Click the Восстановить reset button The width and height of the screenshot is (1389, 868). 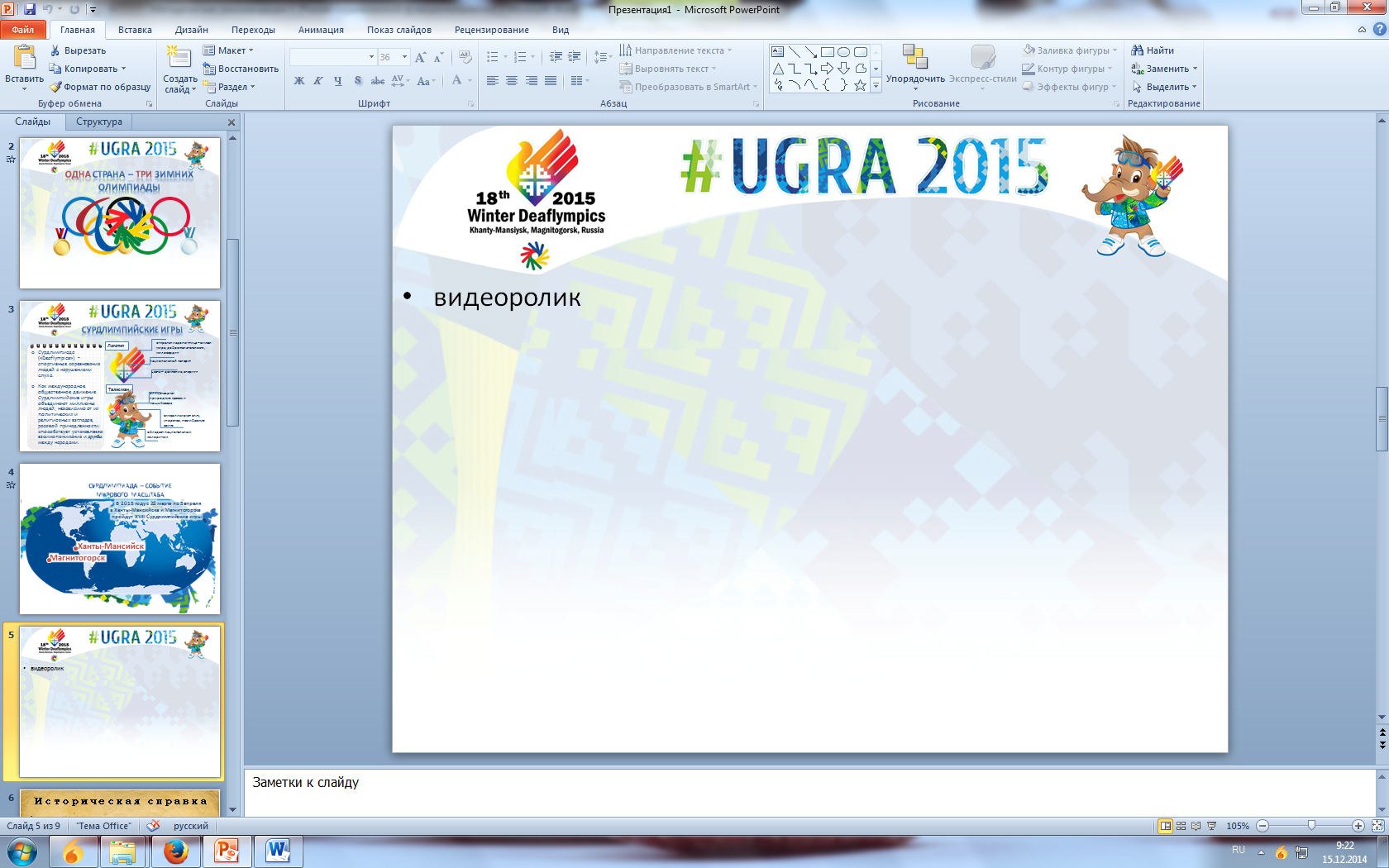(241, 69)
